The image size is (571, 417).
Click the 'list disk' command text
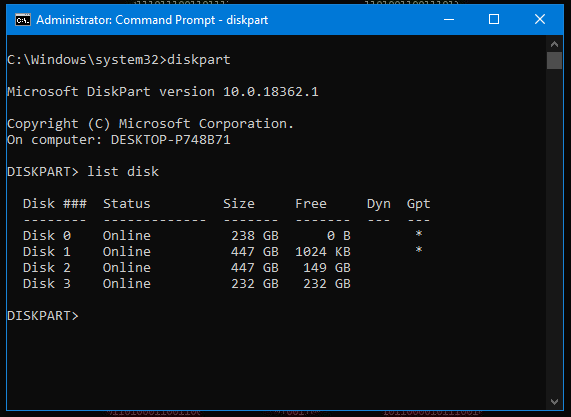click(123, 172)
